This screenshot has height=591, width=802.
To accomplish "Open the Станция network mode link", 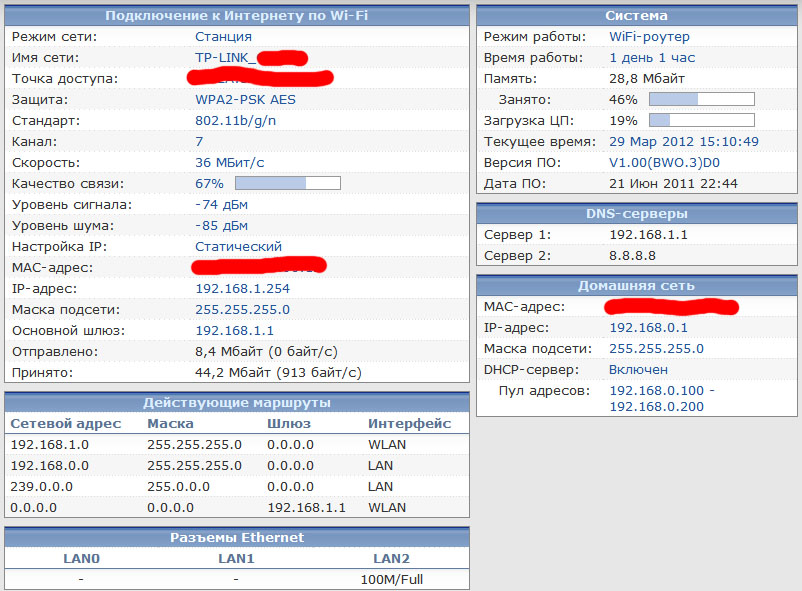I will [223, 37].
